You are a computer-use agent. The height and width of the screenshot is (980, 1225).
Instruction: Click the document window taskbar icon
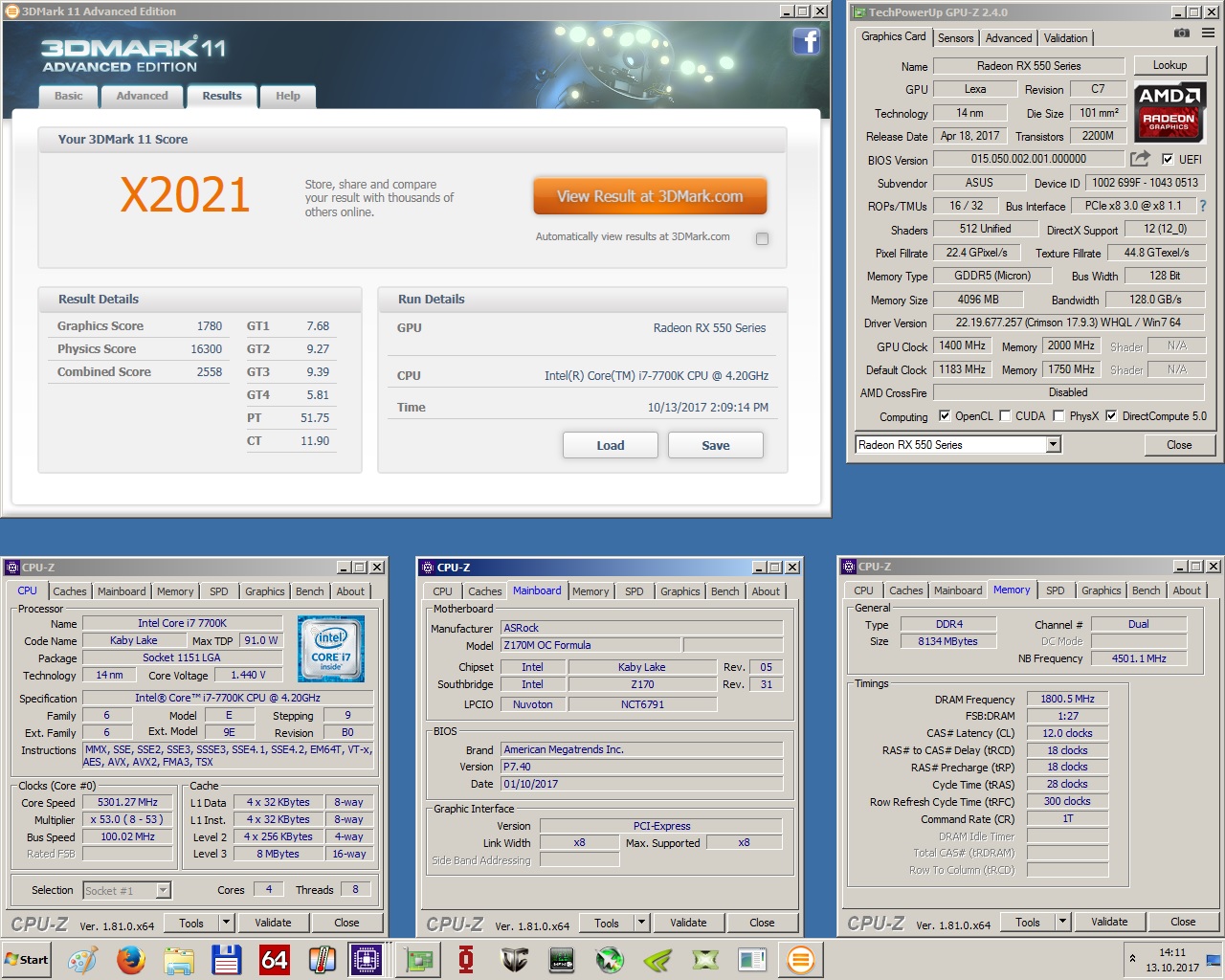click(753, 959)
